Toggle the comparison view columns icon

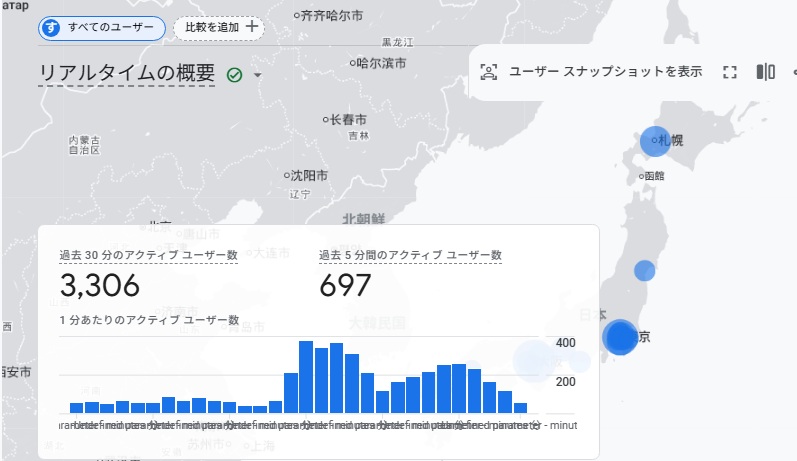(x=766, y=72)
